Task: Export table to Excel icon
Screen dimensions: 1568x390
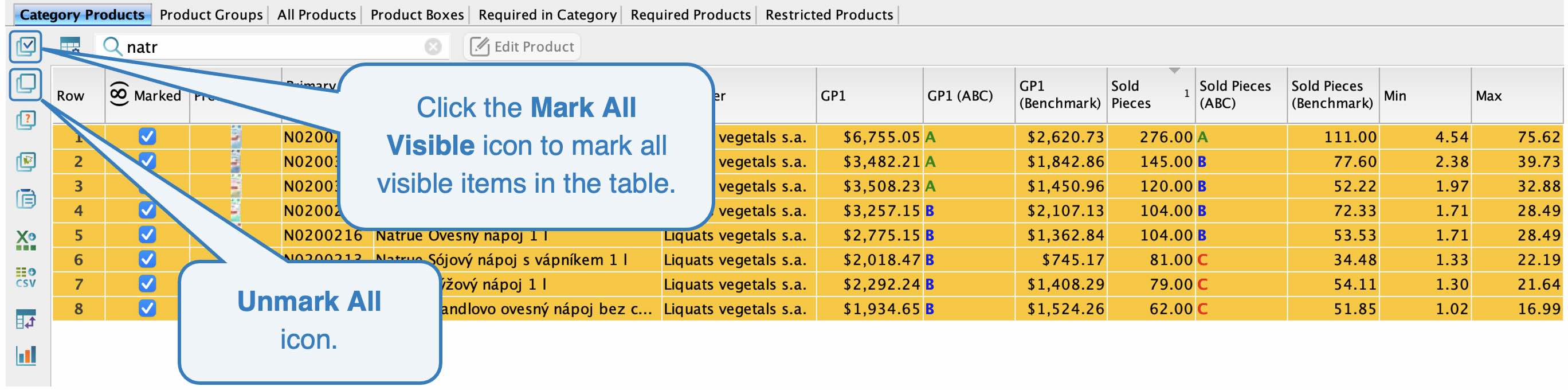Action: point(26,240)
